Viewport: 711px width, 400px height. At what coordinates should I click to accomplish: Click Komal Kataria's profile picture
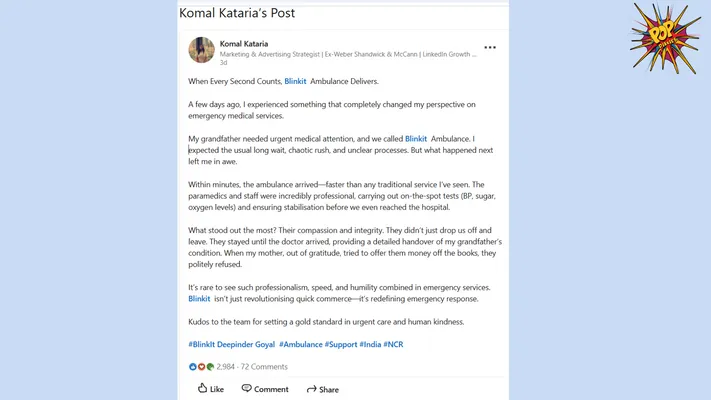pos(201,50)
